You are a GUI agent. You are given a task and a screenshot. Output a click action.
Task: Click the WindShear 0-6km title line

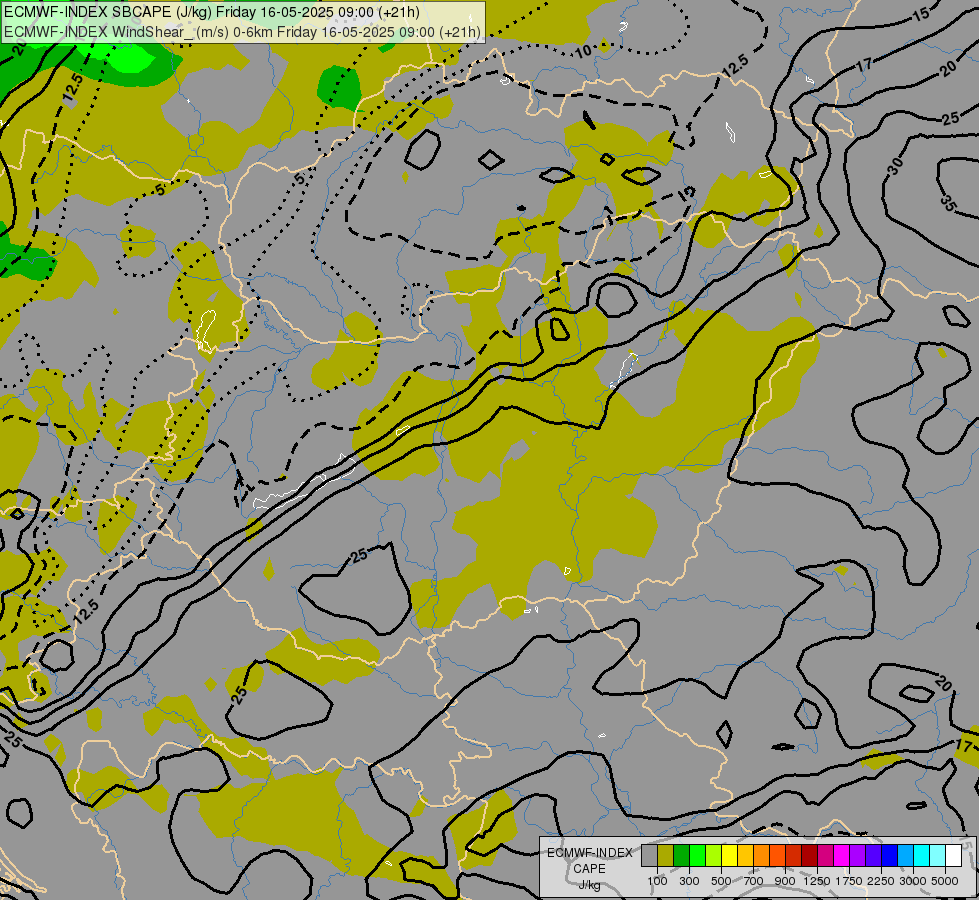pos(242,32)
